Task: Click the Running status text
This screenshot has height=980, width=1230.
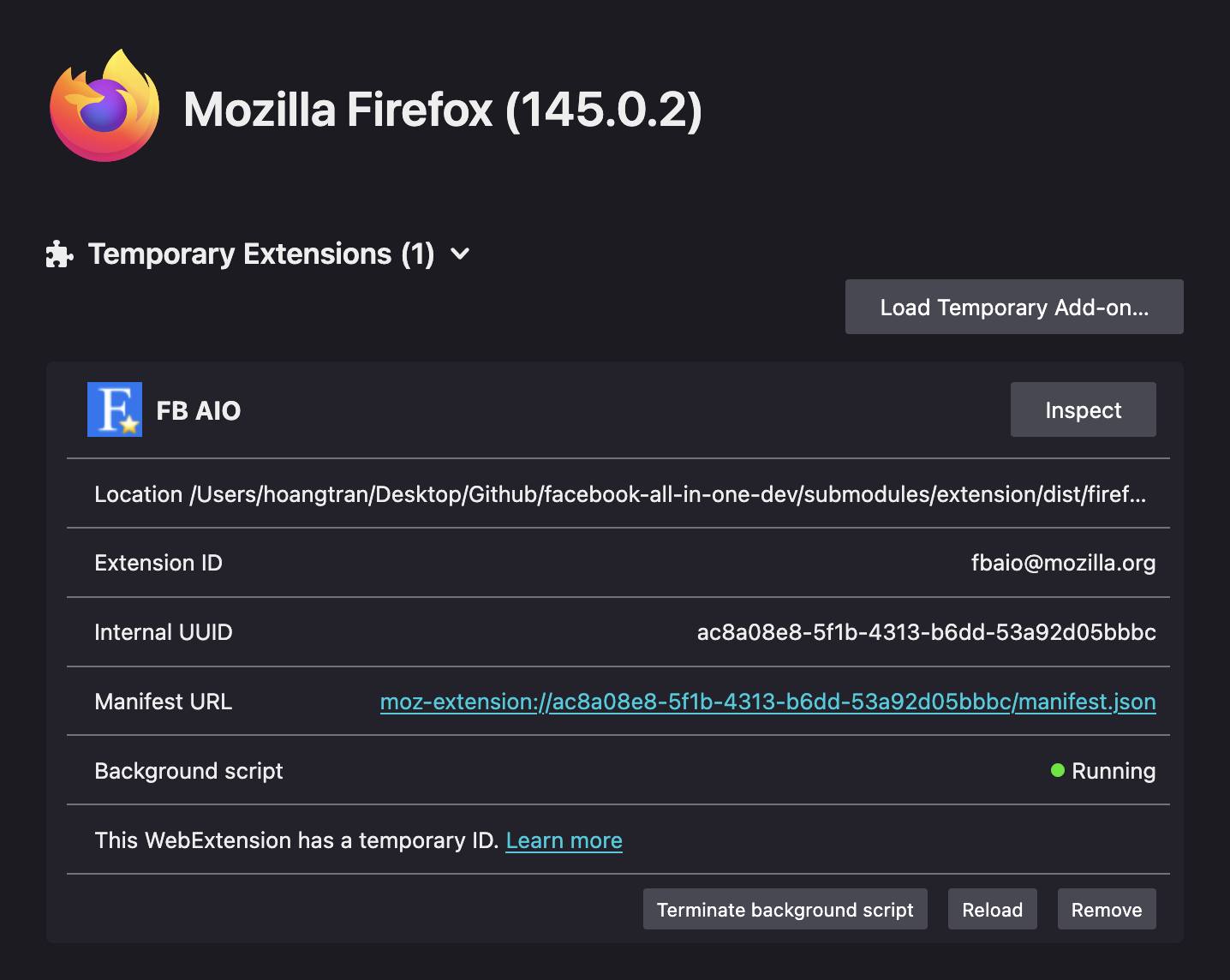Action: click(x=1114, y=771)
